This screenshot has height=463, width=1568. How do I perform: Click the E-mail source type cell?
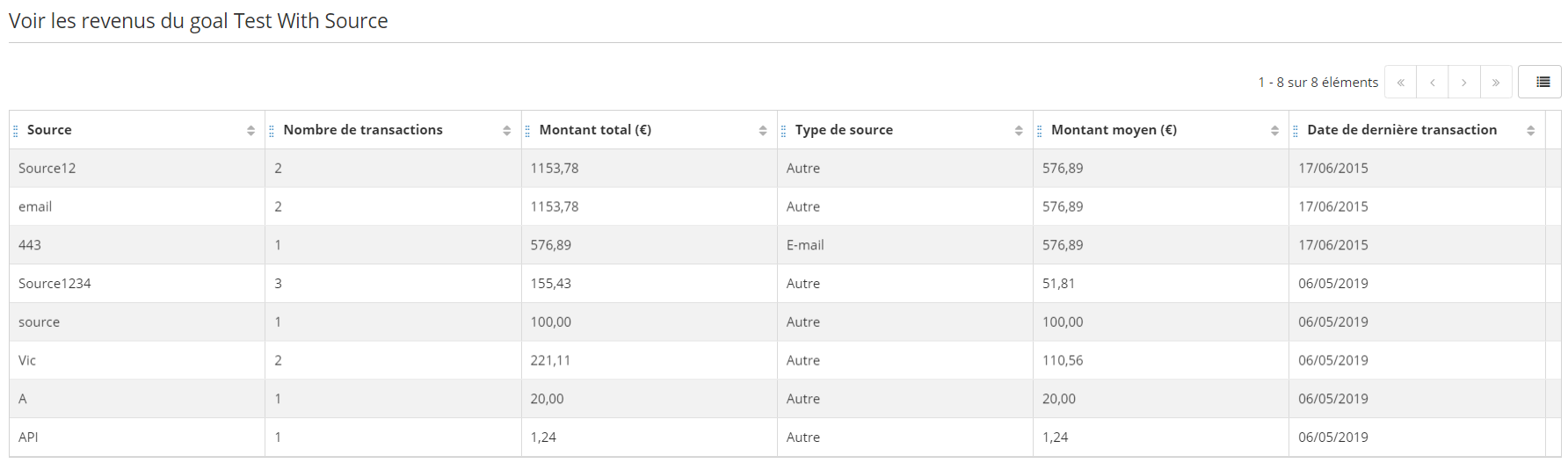point(805,245)
